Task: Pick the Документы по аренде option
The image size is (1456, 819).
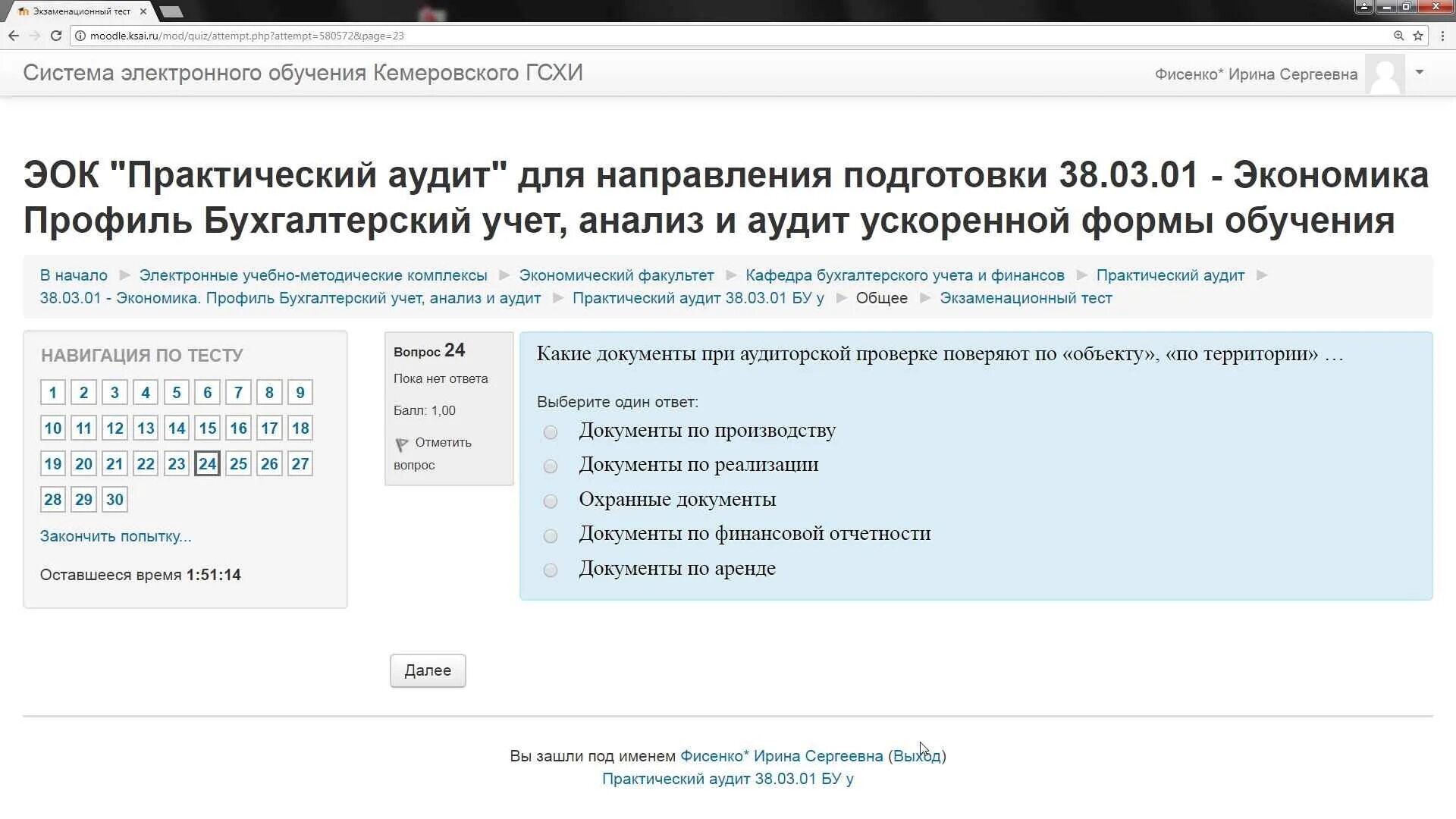Action: click(551, 570)
